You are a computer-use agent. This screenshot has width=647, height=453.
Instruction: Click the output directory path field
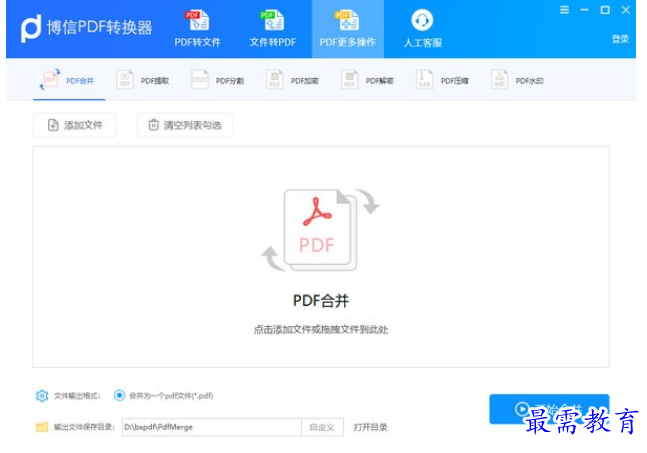point(212,427)
